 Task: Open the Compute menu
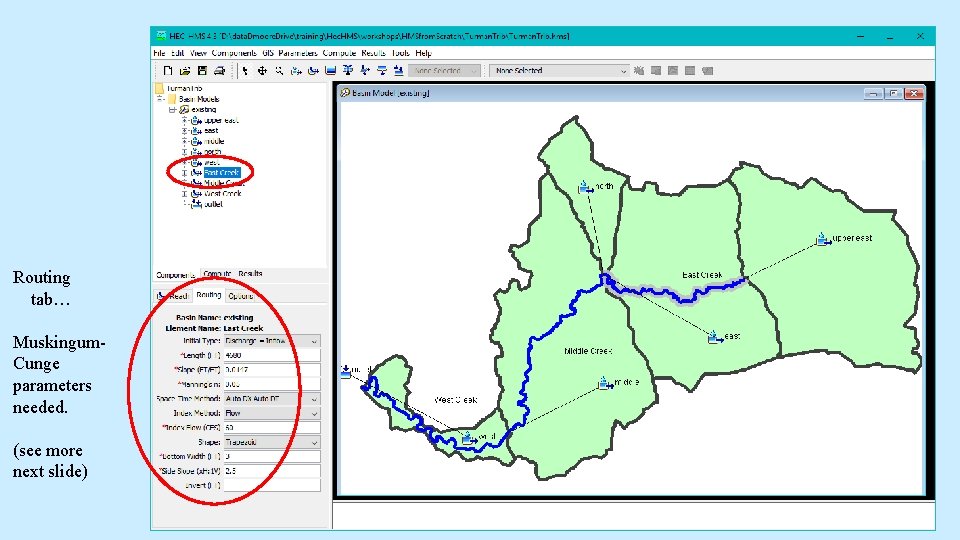pyautogui.click(x=339, y=53)
